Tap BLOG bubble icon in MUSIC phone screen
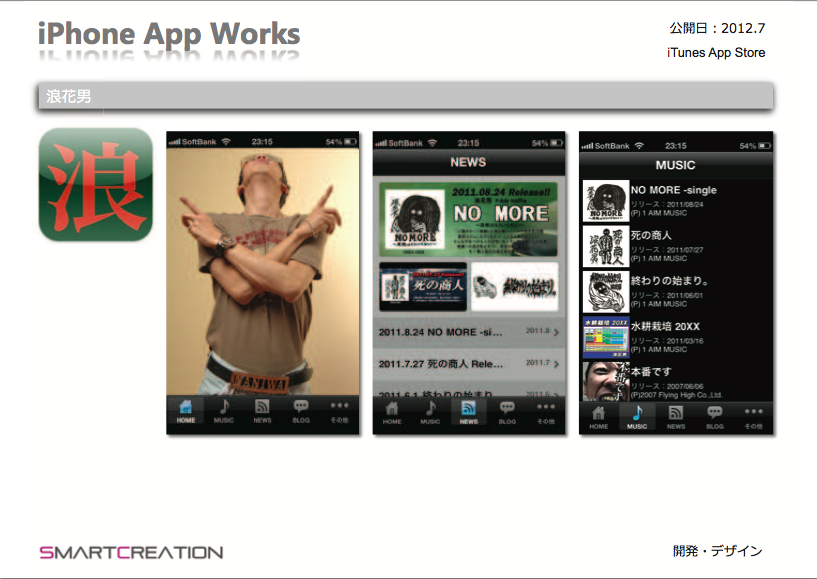 714,413
